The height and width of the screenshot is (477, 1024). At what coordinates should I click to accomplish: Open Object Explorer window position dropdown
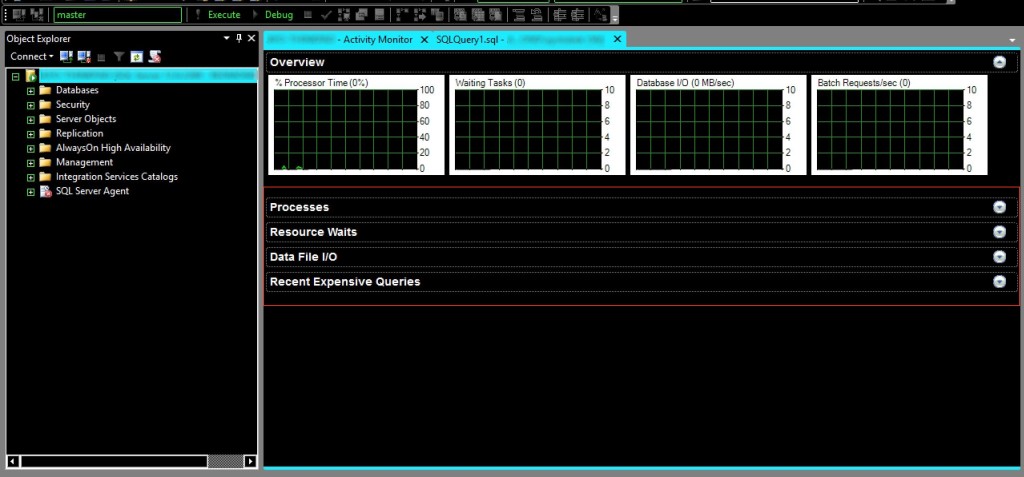[227, 39]
